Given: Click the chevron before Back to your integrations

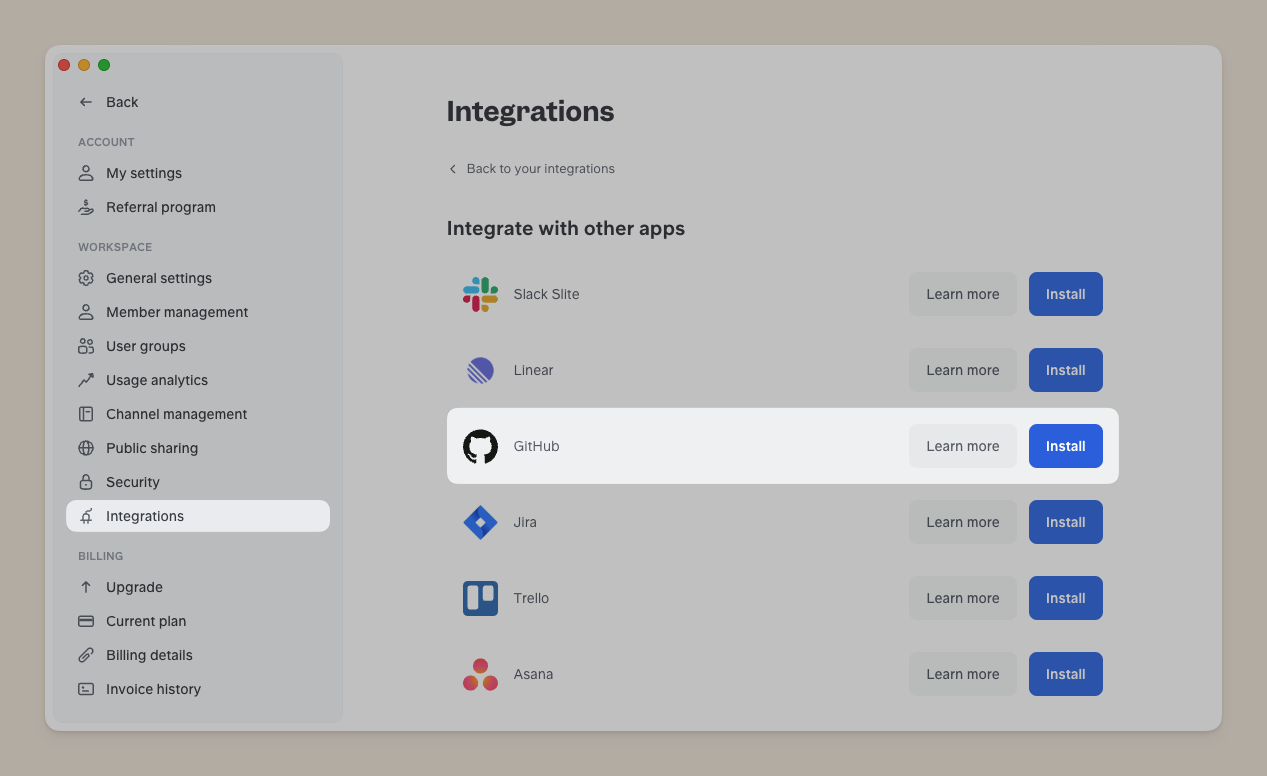Looking at the screenshot, I should point(453,169).
